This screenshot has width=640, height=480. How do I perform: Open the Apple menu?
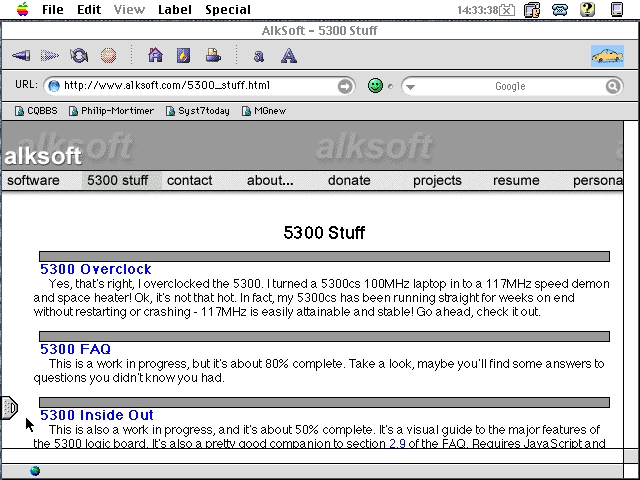click(23, 9)
